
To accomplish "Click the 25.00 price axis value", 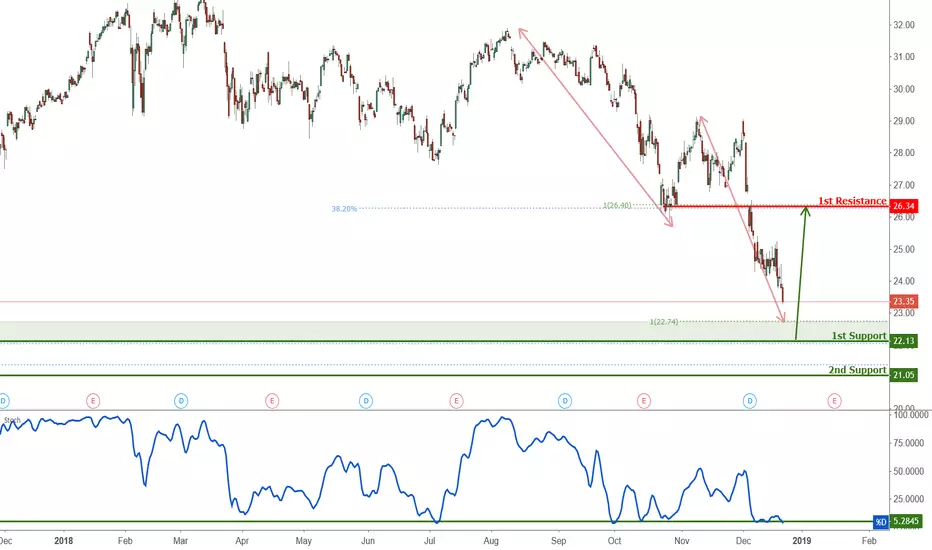I will coord(903,249).
